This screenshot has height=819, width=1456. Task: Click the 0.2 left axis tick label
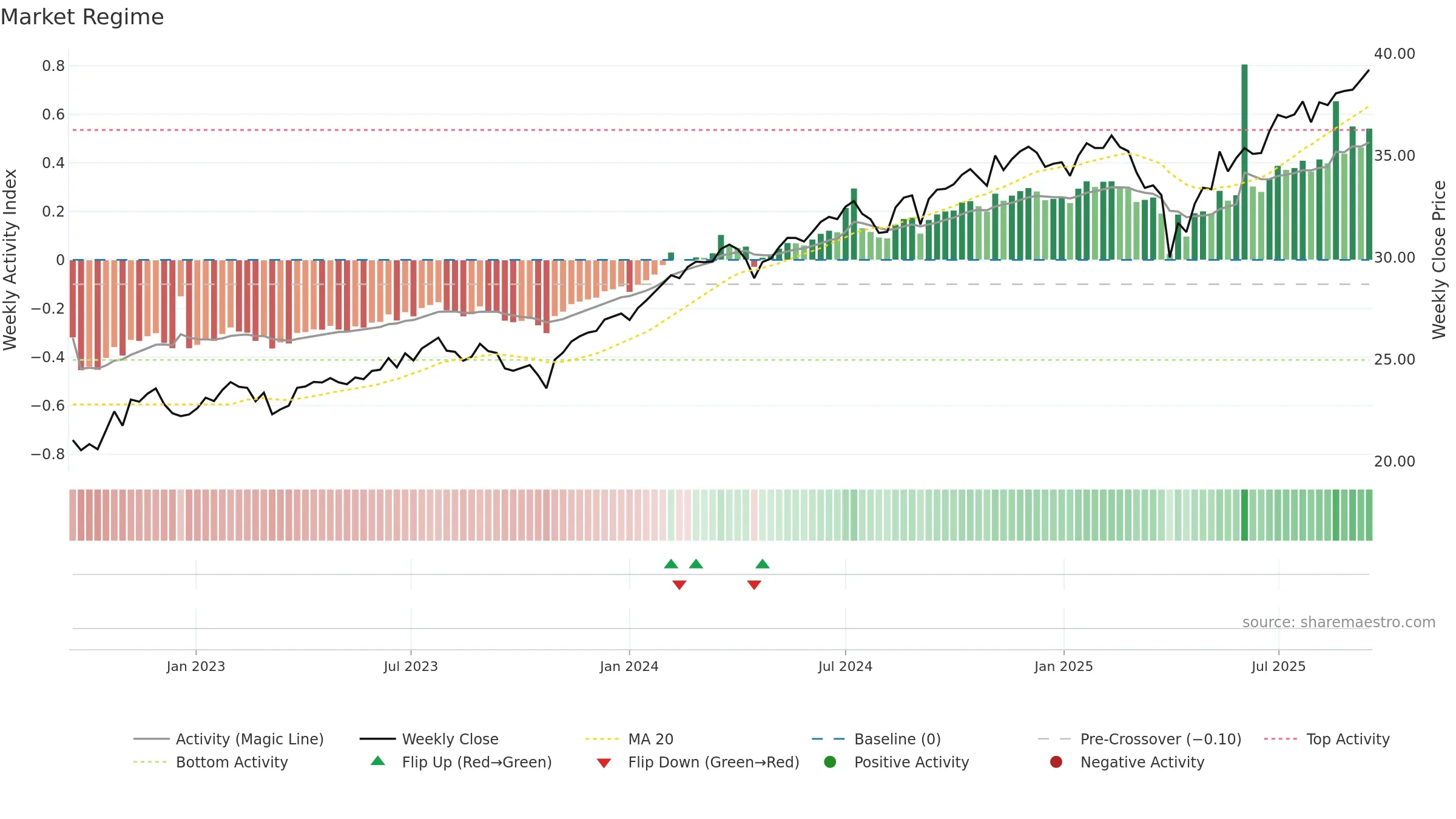(x=53, y=211)
